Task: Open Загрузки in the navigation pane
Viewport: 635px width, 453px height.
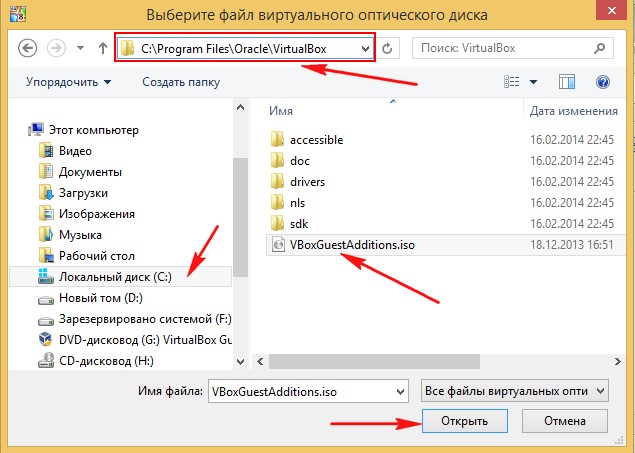Action: point(73,193)
